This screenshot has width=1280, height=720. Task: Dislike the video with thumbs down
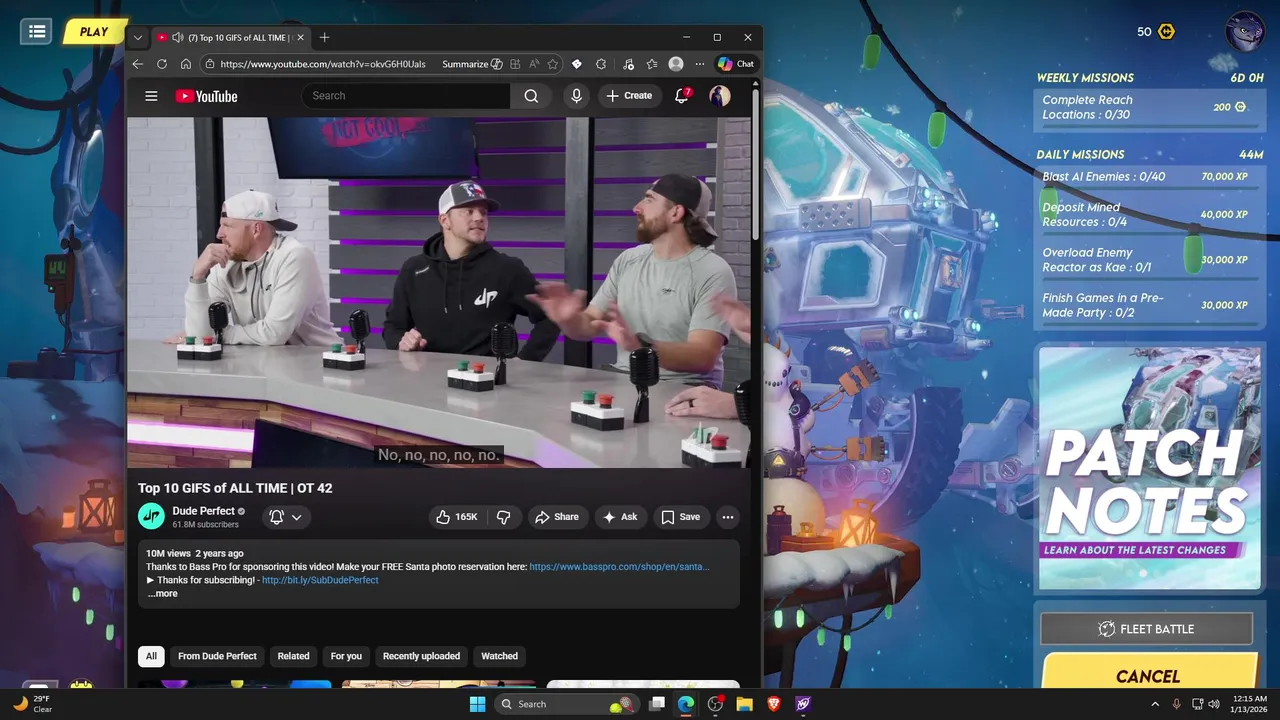point(504,517)
